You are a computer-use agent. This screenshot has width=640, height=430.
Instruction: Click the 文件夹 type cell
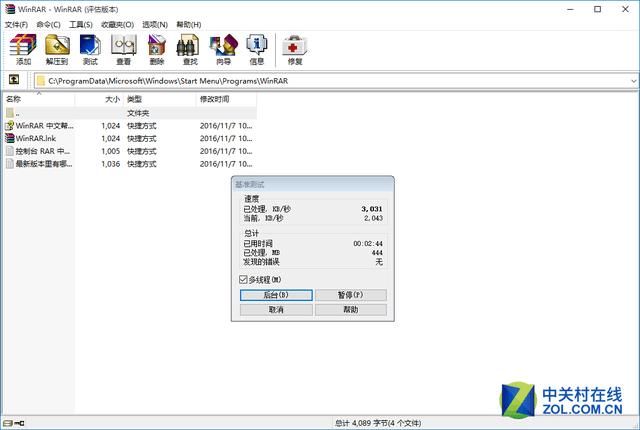138,113
